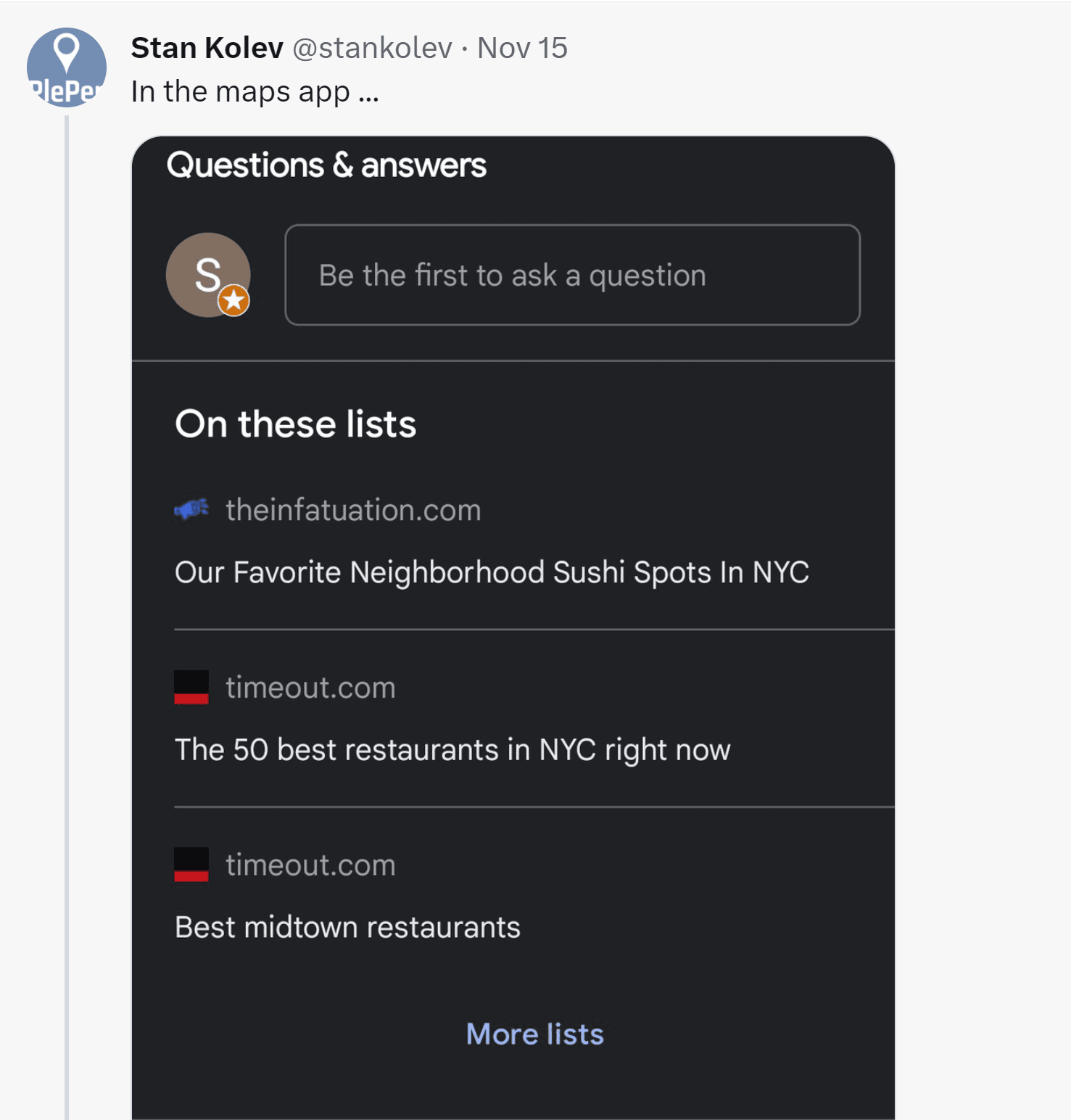The width and height of the screenshot is (1071, 1120).
Task: Open the Nov 15 timestamp link
Action: pyautogui.click(x=522, y=48)
